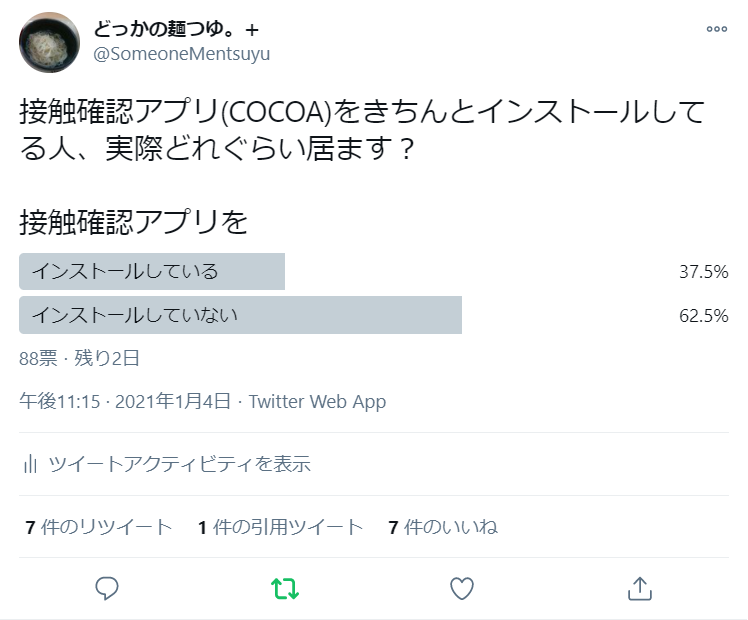This screenshot has height=620, width=748.
Task: Click the 88票 vote count text
Action: point(38,358)
